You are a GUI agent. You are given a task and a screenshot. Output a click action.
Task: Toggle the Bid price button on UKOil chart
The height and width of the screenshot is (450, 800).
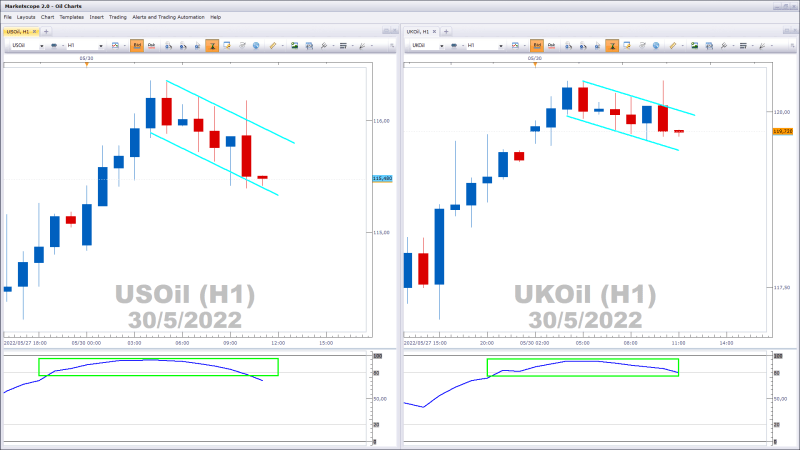[x=537, y=45]
